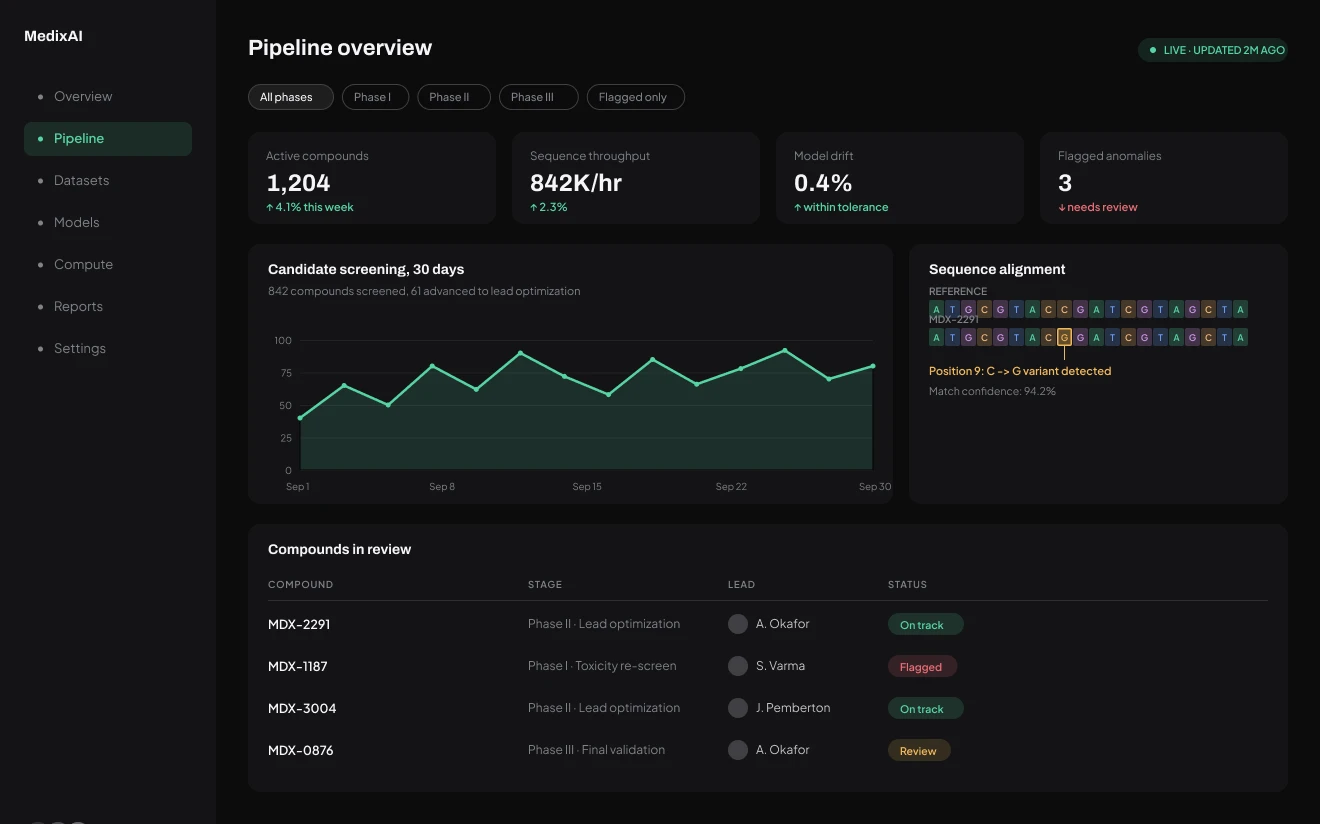Viewport: 1320px width, 824px height.
Task: Open Settings in the sidebar
Action: click(108, 349)
